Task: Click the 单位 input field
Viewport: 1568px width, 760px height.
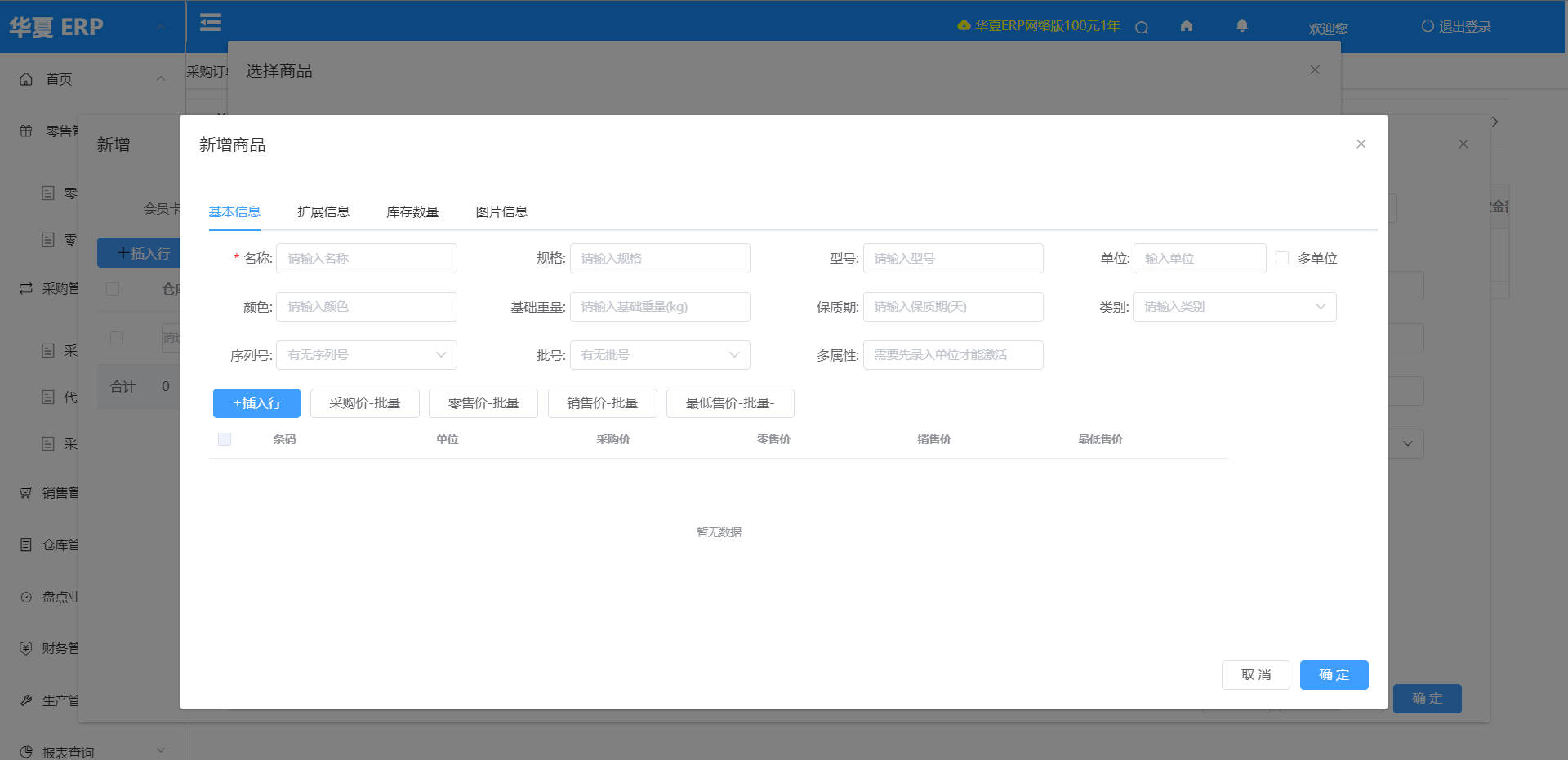Action: click(1200, 259)
